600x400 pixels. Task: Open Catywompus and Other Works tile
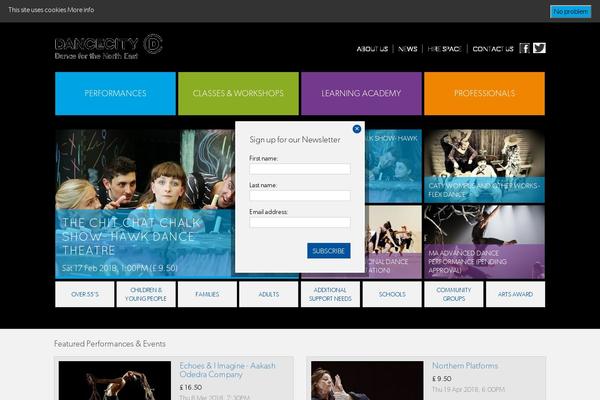tap(484, 166)
